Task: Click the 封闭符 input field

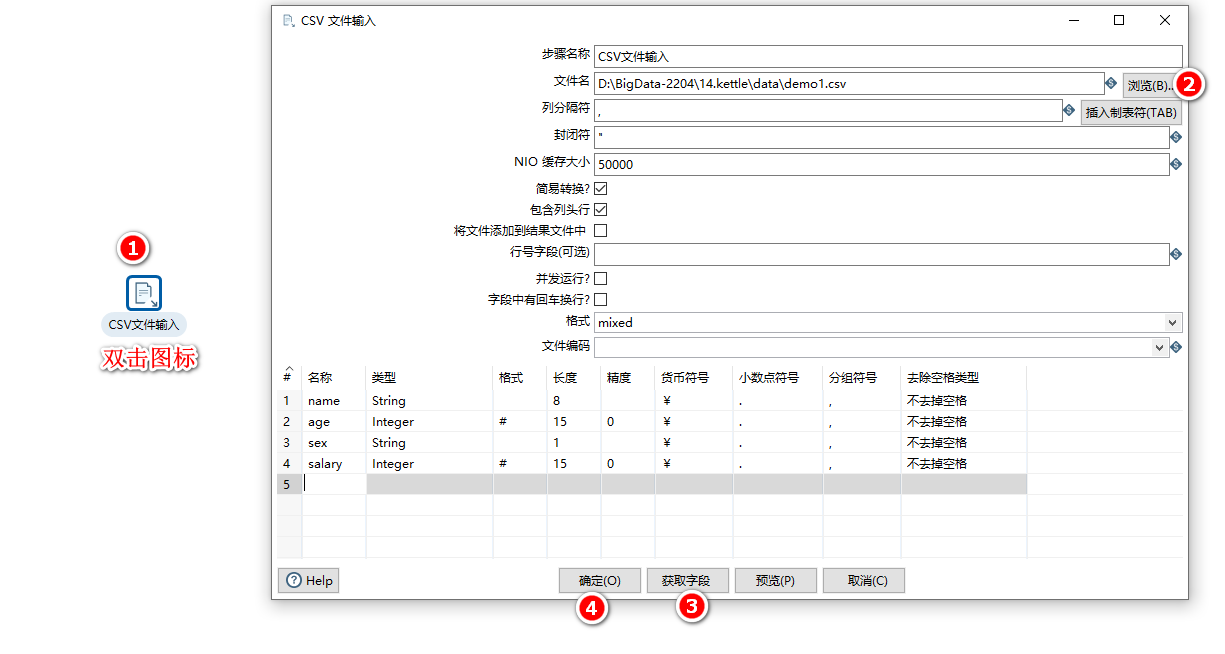Action: tap(881, 137)
